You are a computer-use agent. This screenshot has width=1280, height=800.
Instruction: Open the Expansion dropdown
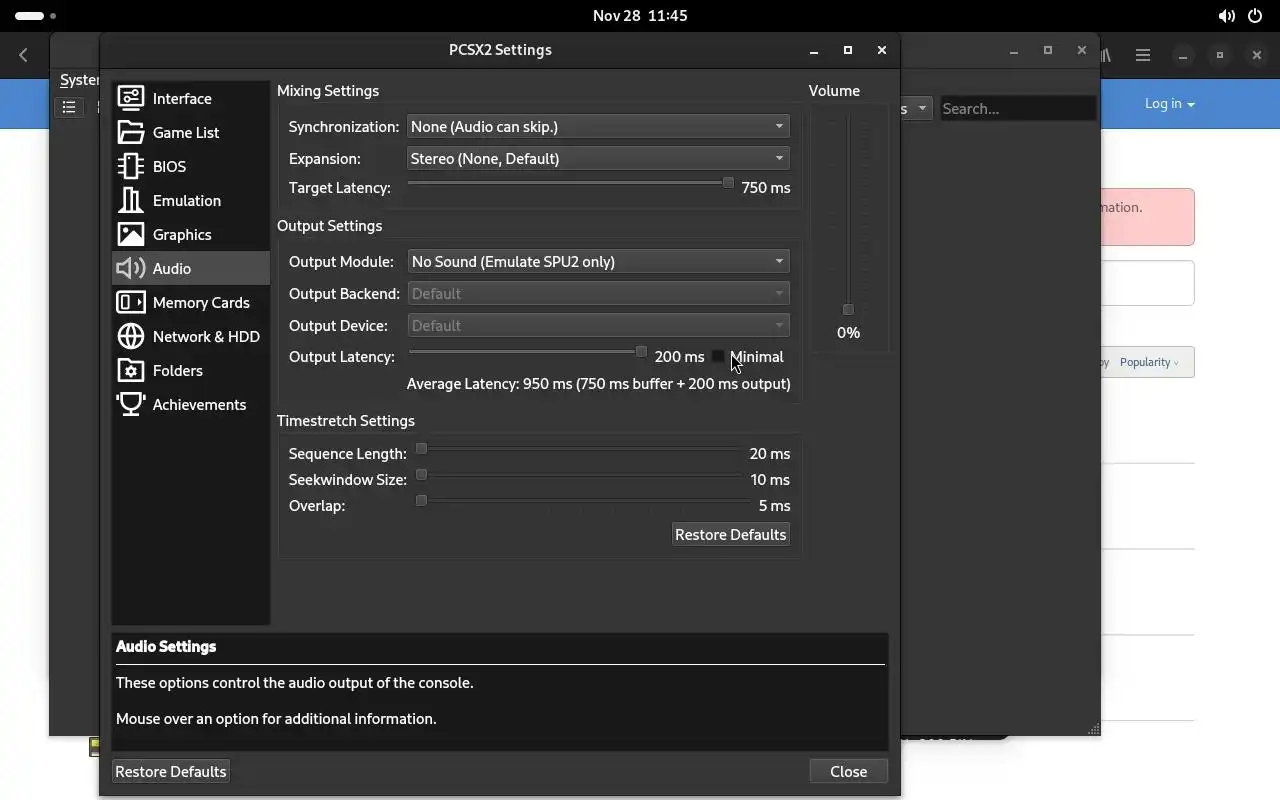598,158
